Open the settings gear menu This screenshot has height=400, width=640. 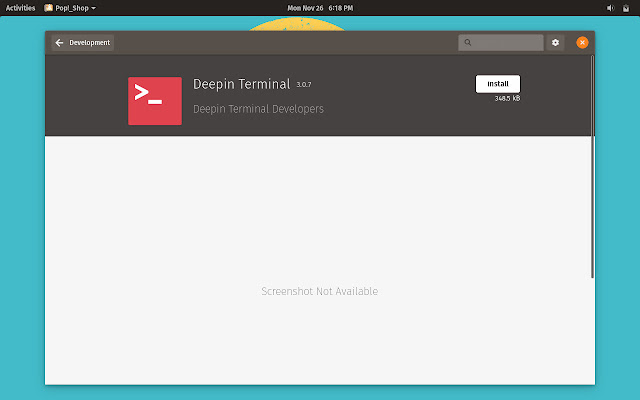click(555, 42)
